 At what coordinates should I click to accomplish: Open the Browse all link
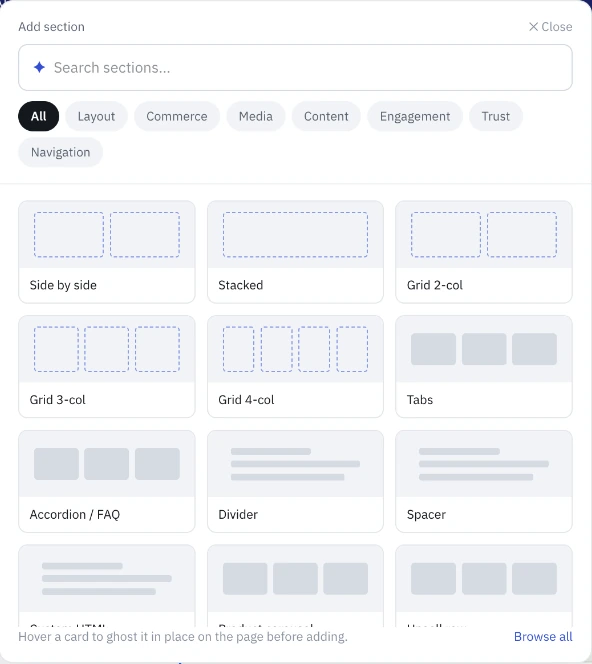[543, 636]
